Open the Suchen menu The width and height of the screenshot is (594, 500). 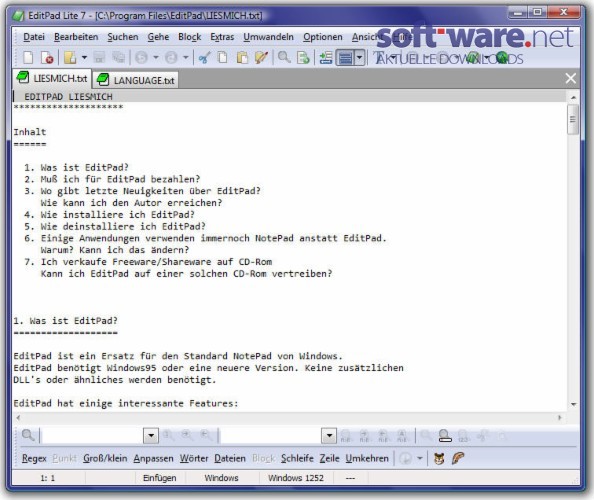click(123, 37)
